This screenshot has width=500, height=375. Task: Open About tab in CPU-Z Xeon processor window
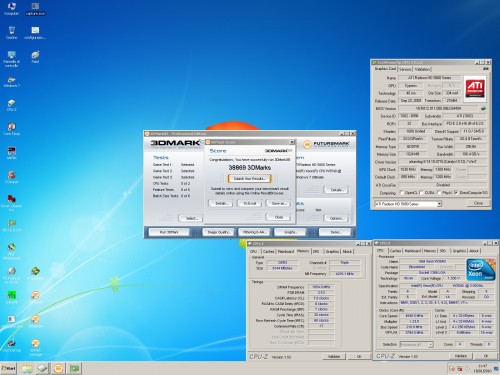click(x=474, y=251)
